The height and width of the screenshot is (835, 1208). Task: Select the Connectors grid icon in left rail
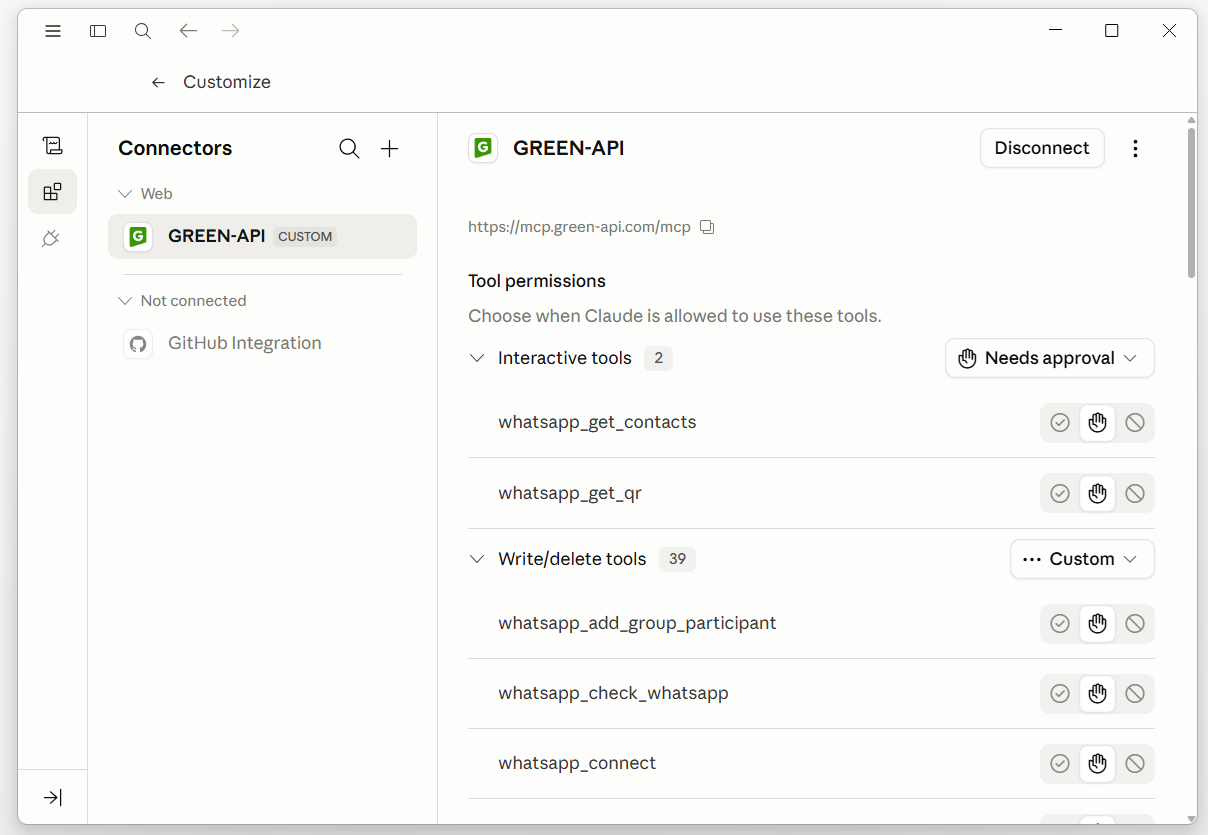pos(52,191)
